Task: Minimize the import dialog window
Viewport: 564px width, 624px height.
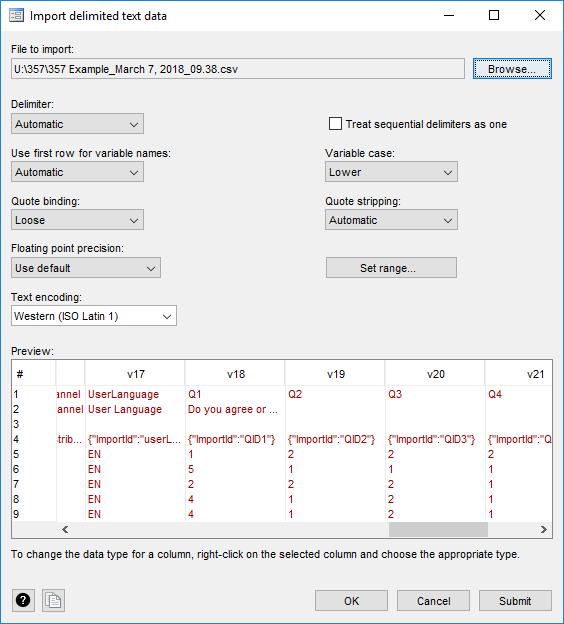Action: tap(449, 16)
